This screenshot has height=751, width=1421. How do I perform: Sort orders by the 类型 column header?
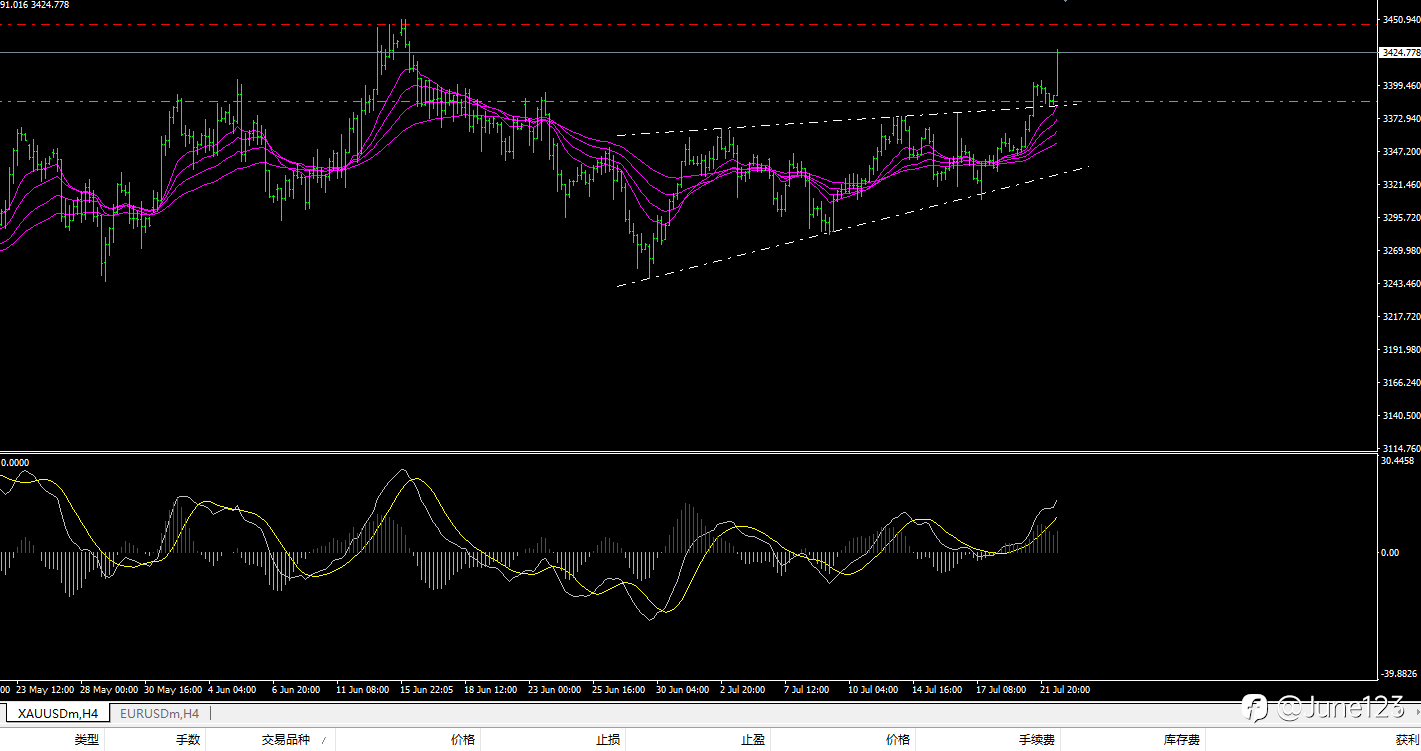click(87, 740)
